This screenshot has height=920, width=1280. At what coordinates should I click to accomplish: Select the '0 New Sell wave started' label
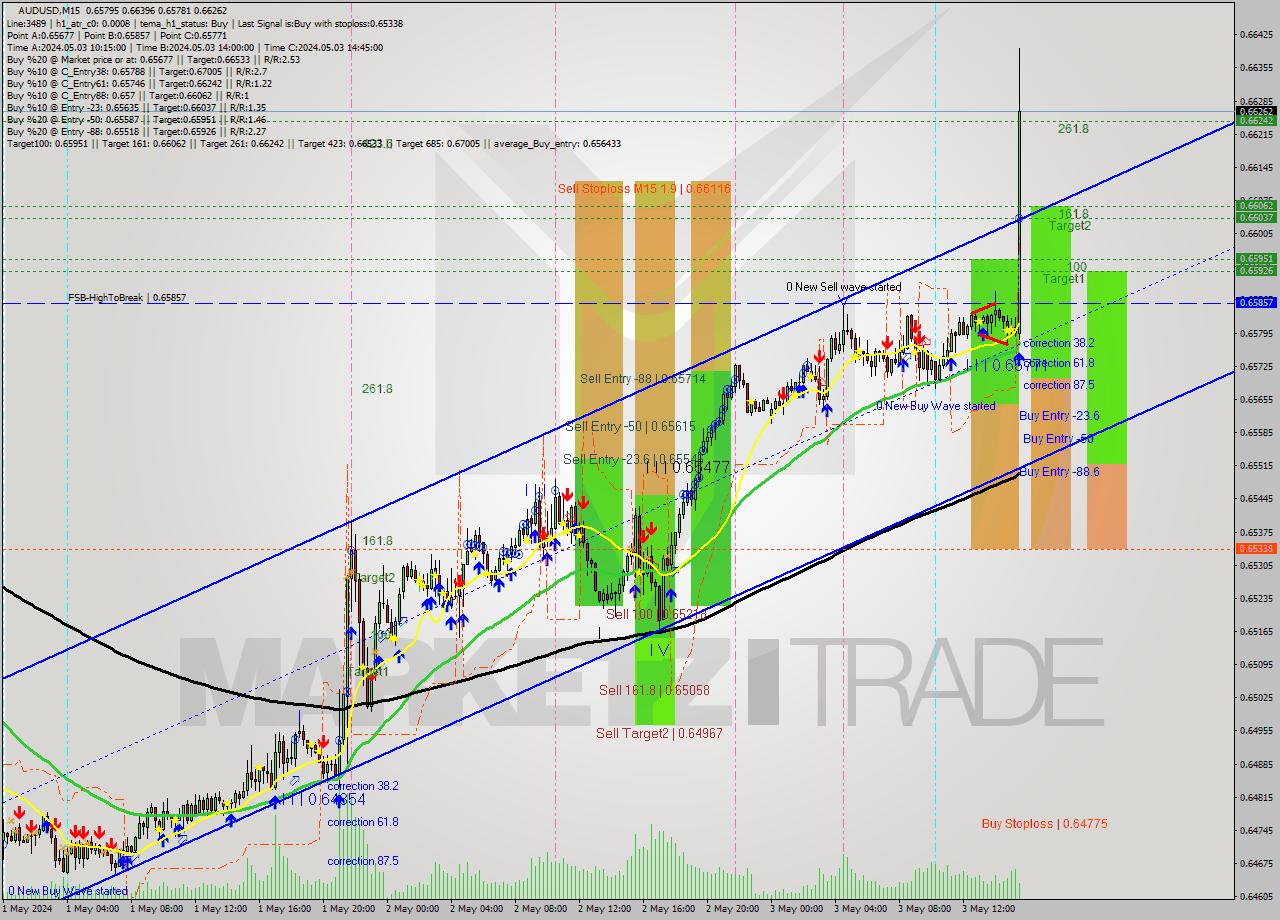click(843, 287)
